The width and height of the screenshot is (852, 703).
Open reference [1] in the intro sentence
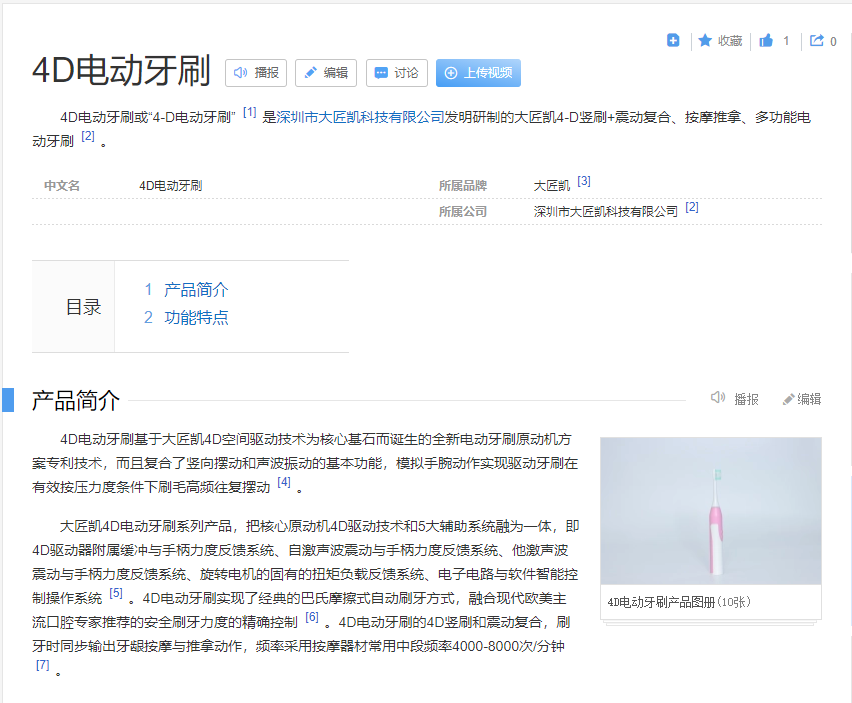click(249, 112)
